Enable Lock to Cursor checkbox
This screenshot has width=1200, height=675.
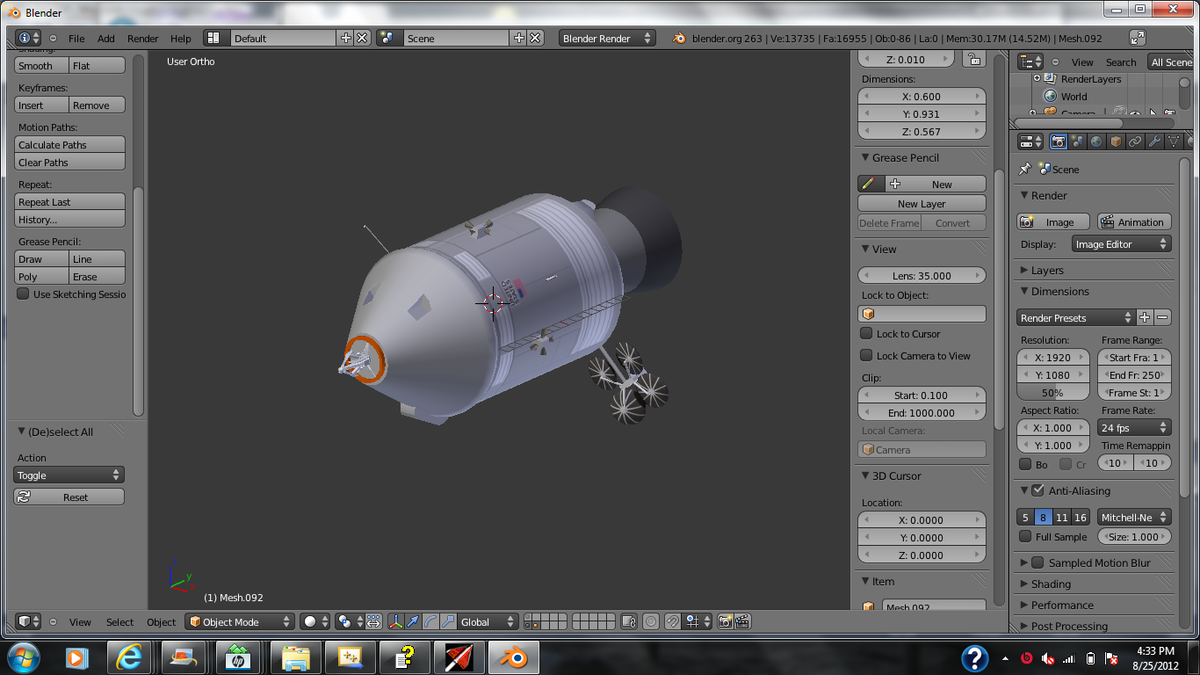(867, 333)
